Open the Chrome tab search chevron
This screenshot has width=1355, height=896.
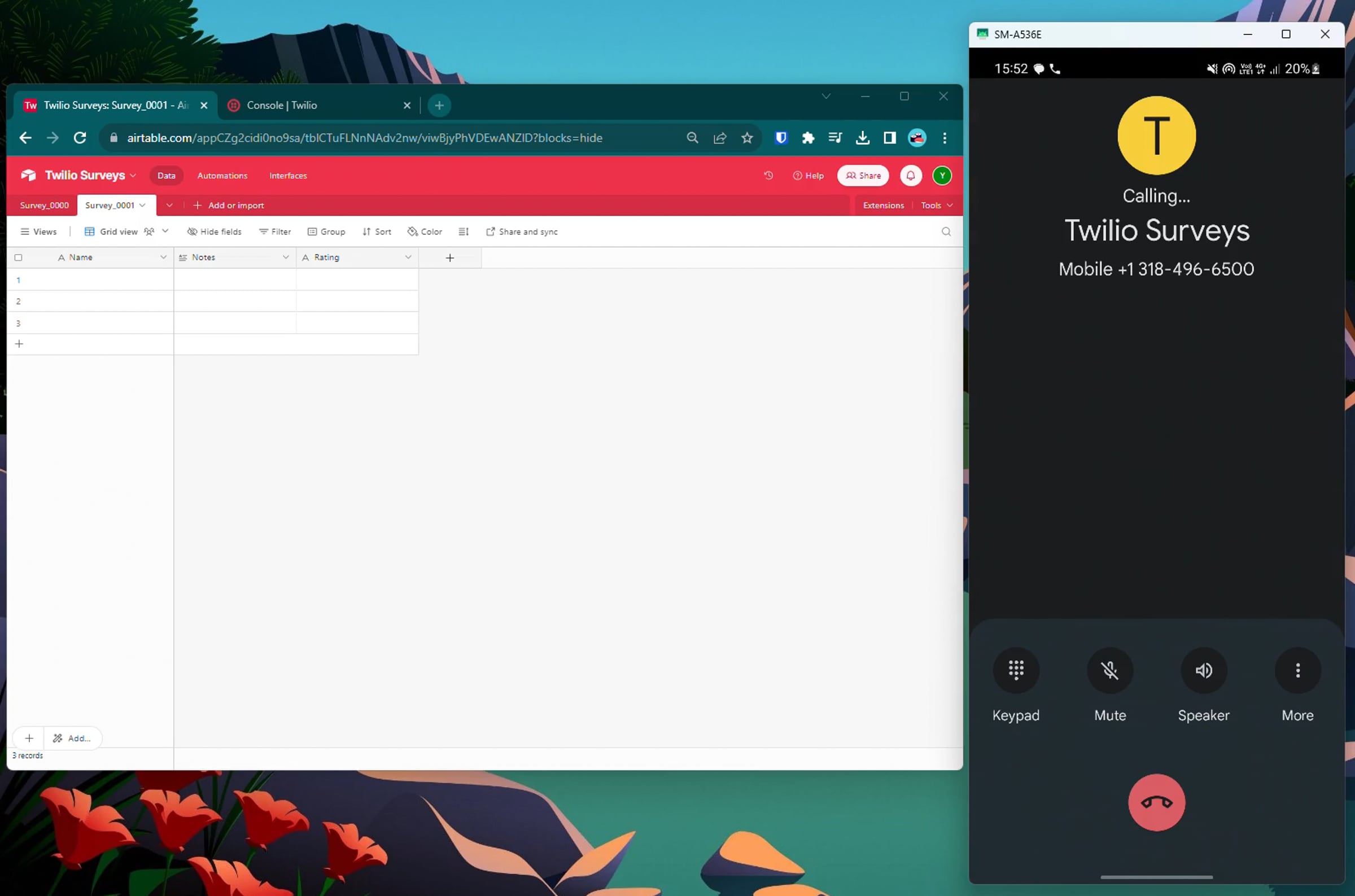[825, 96]
